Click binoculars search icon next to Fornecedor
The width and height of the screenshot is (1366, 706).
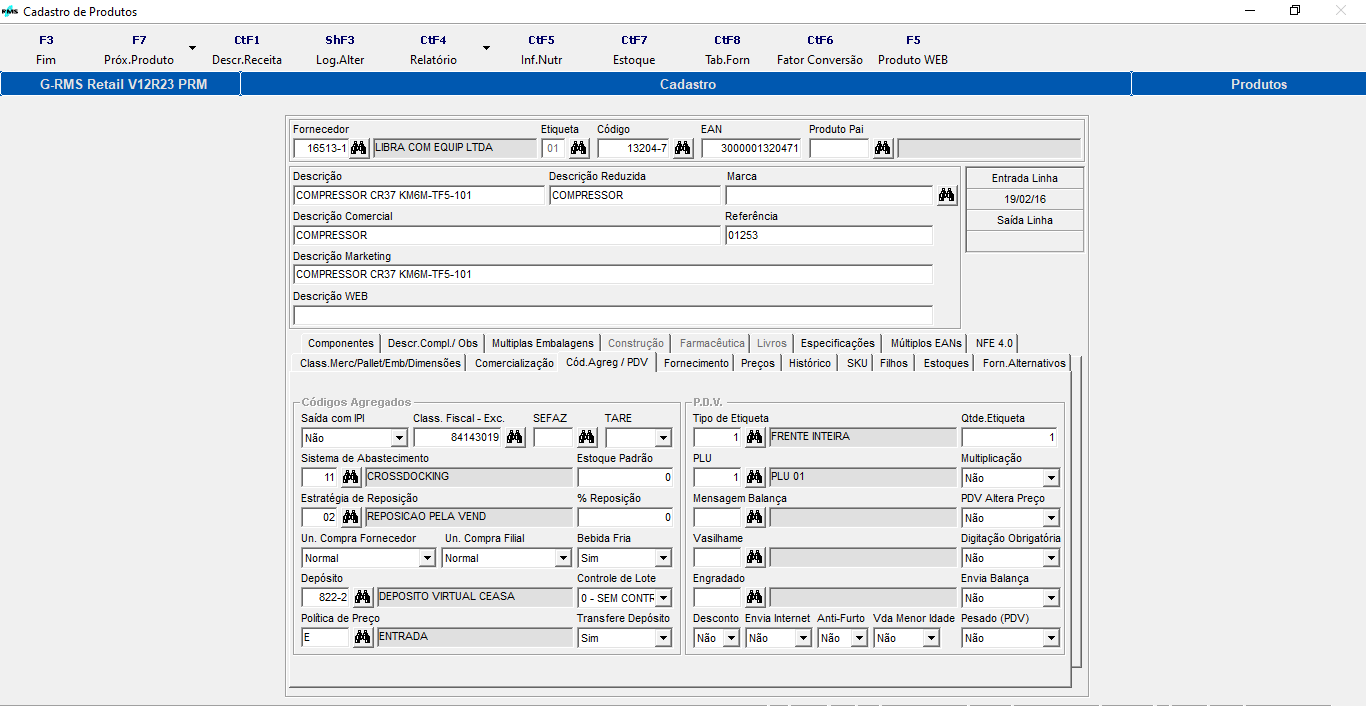[x=359, y=148]
